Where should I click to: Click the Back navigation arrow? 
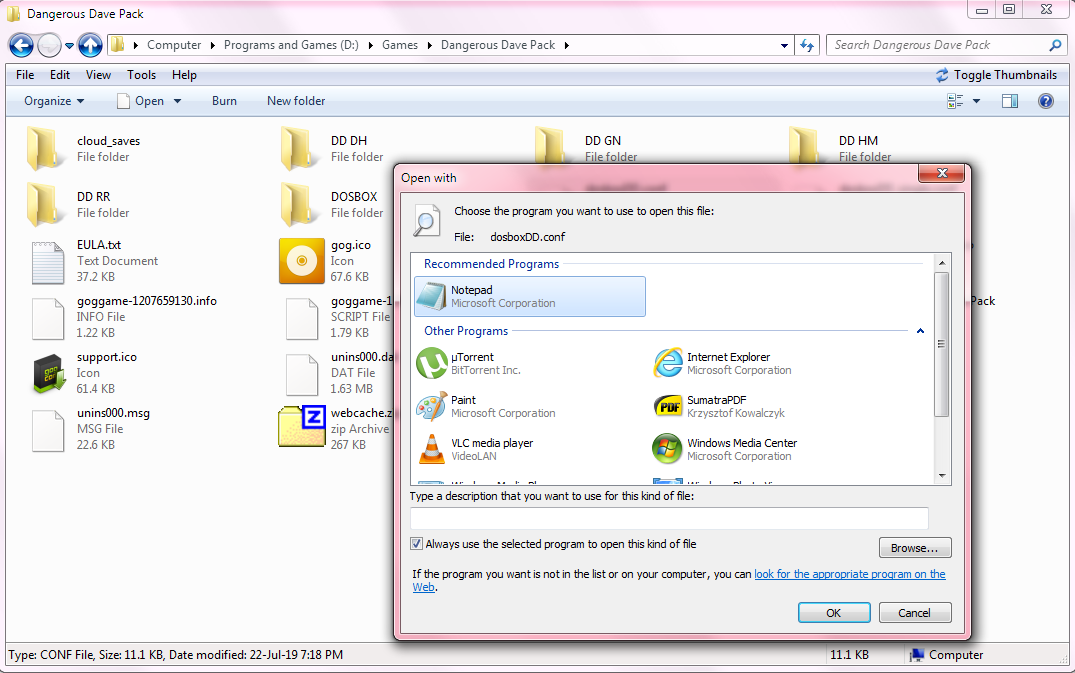point(21,45)
